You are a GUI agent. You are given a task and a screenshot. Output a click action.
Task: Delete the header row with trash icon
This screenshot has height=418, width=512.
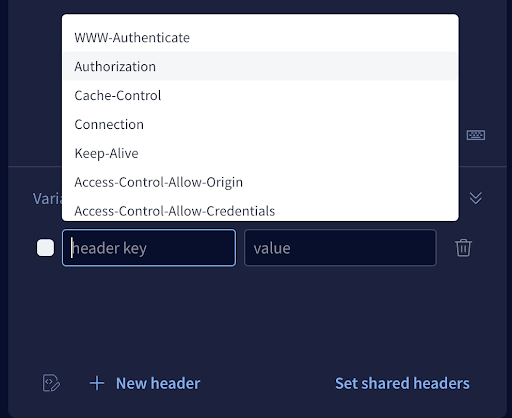click(463, 248)
